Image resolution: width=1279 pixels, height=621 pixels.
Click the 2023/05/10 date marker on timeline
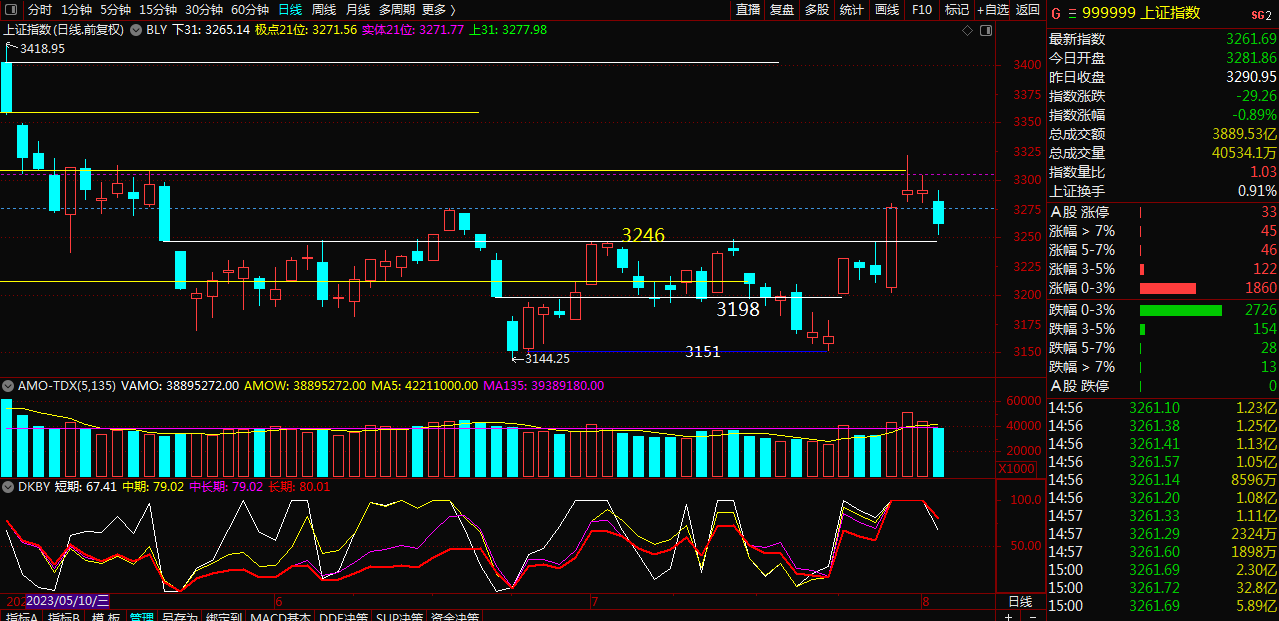pyautogui.click(x=68, y=600)
